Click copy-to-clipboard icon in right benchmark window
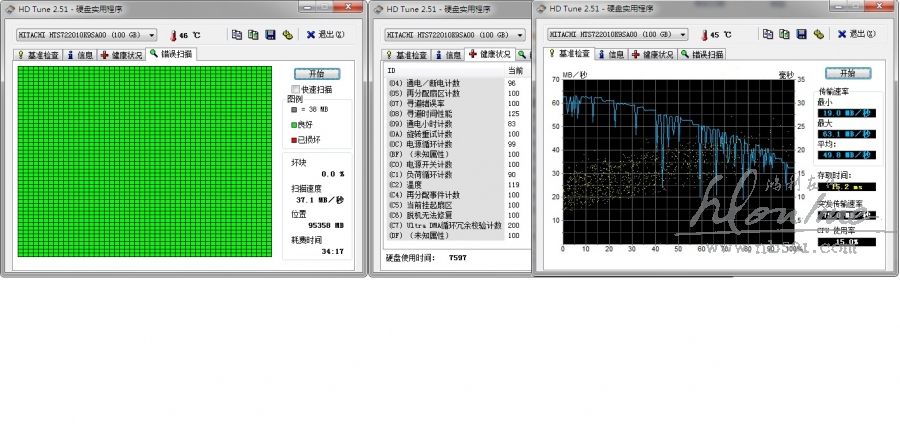900x424 pixels. [x=767, y=33]
